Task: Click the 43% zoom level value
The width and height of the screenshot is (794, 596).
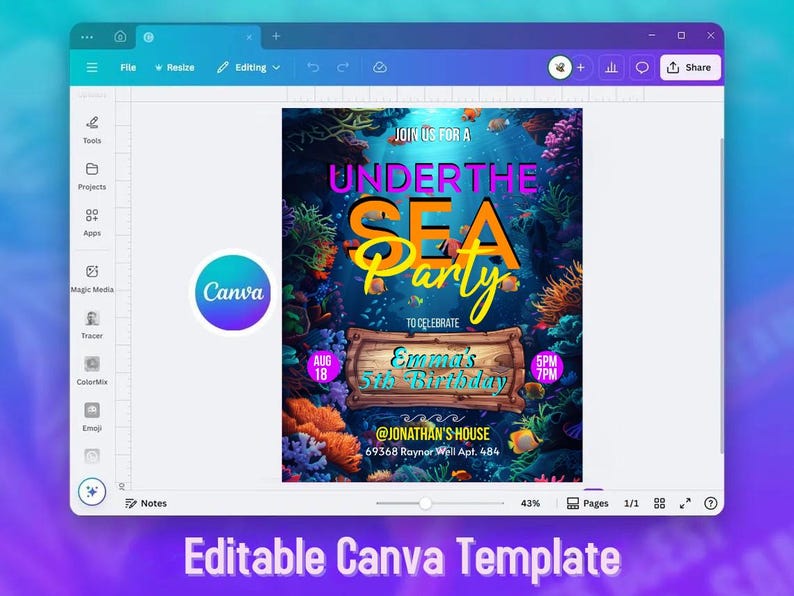Action: 530,503
